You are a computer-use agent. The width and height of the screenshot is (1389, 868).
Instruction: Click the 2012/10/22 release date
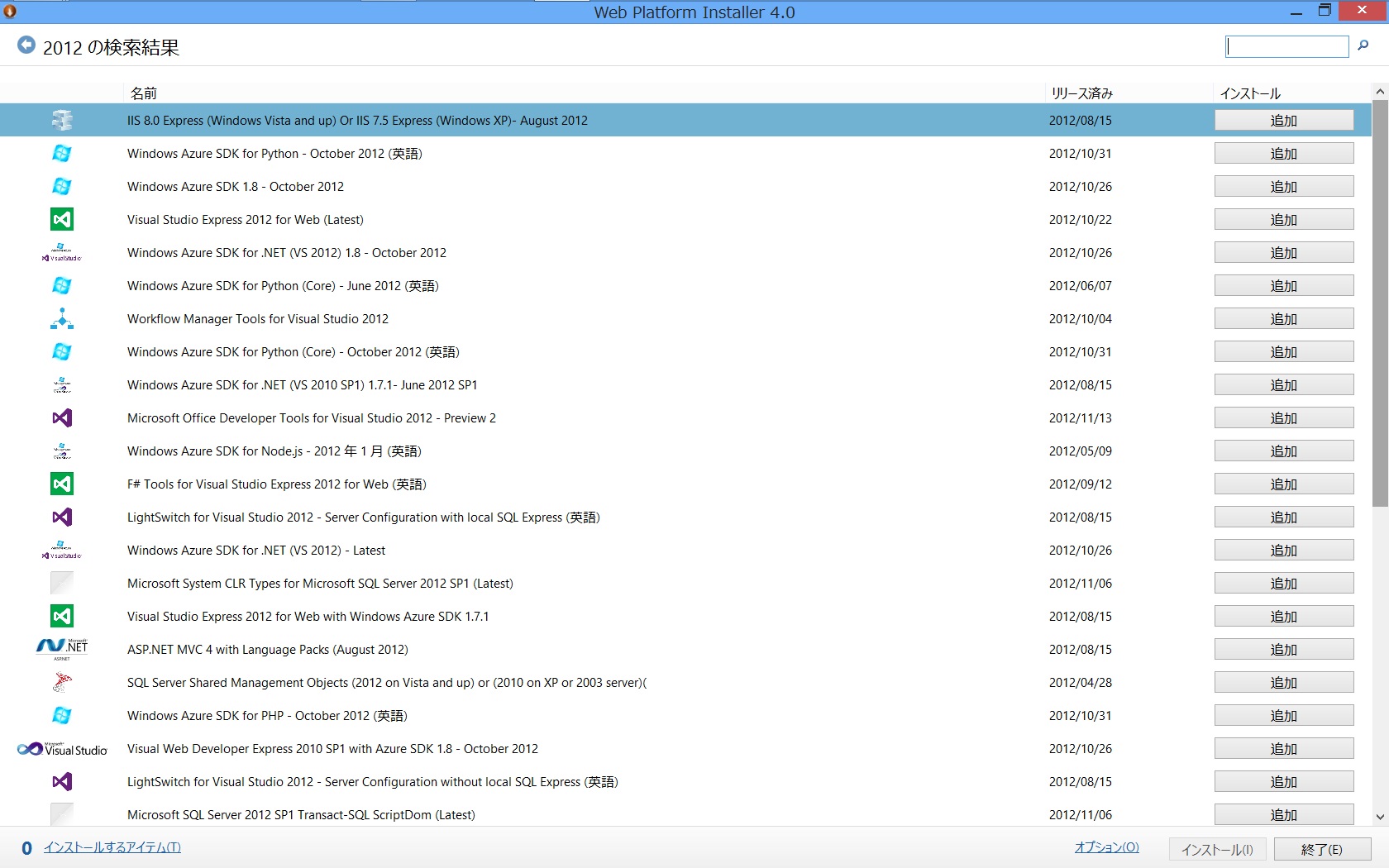coord(1081,220)
